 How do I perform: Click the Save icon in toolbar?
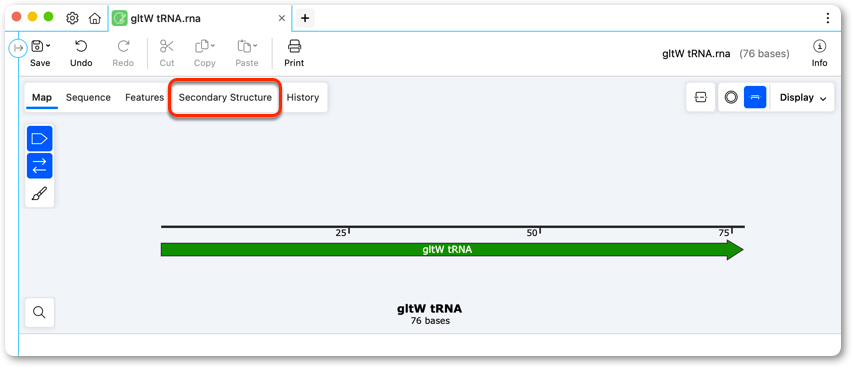[x=37, y=46]
